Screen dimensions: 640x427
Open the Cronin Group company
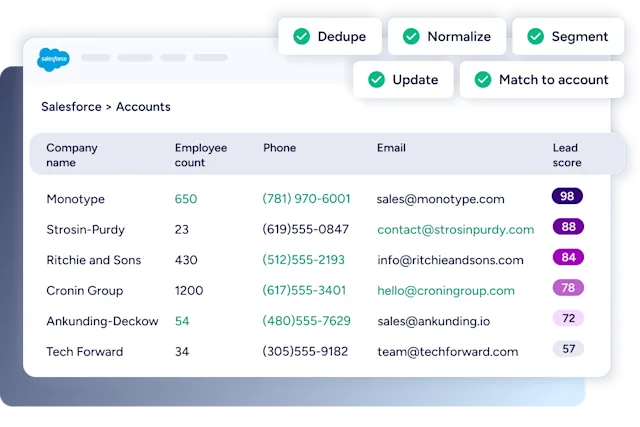click(x=84, y=291)
